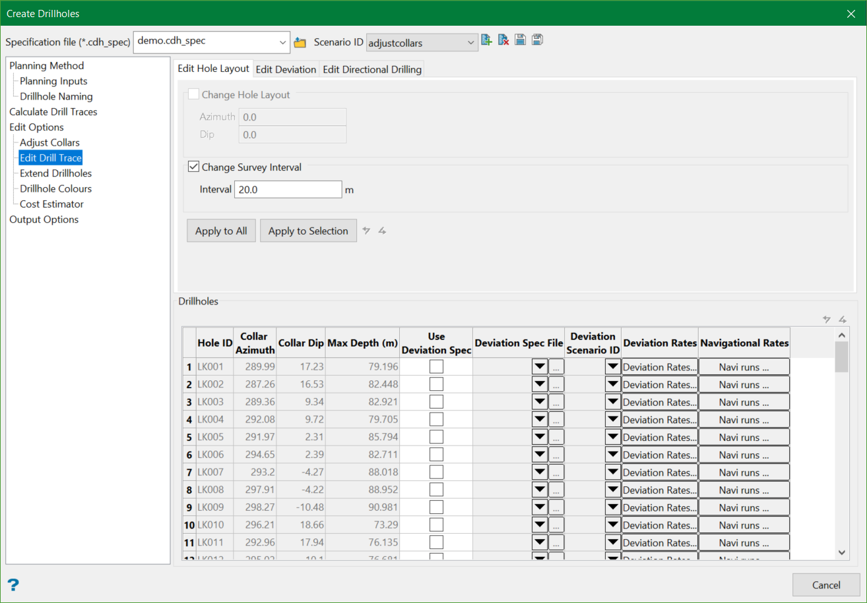Switch to the Edit Deviation tab

click(x=286, y=69)
